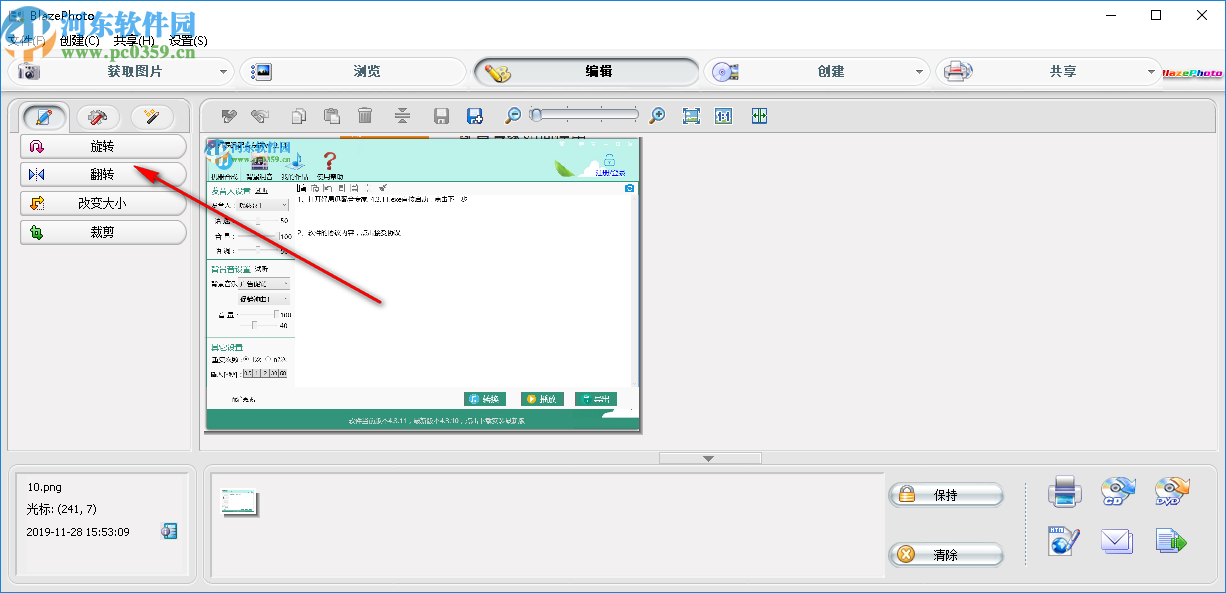The height and width of the screenshot is (593, 1226).
Task: Burn photos to CD using the CD icon
Action: (x=1117, y=491)
